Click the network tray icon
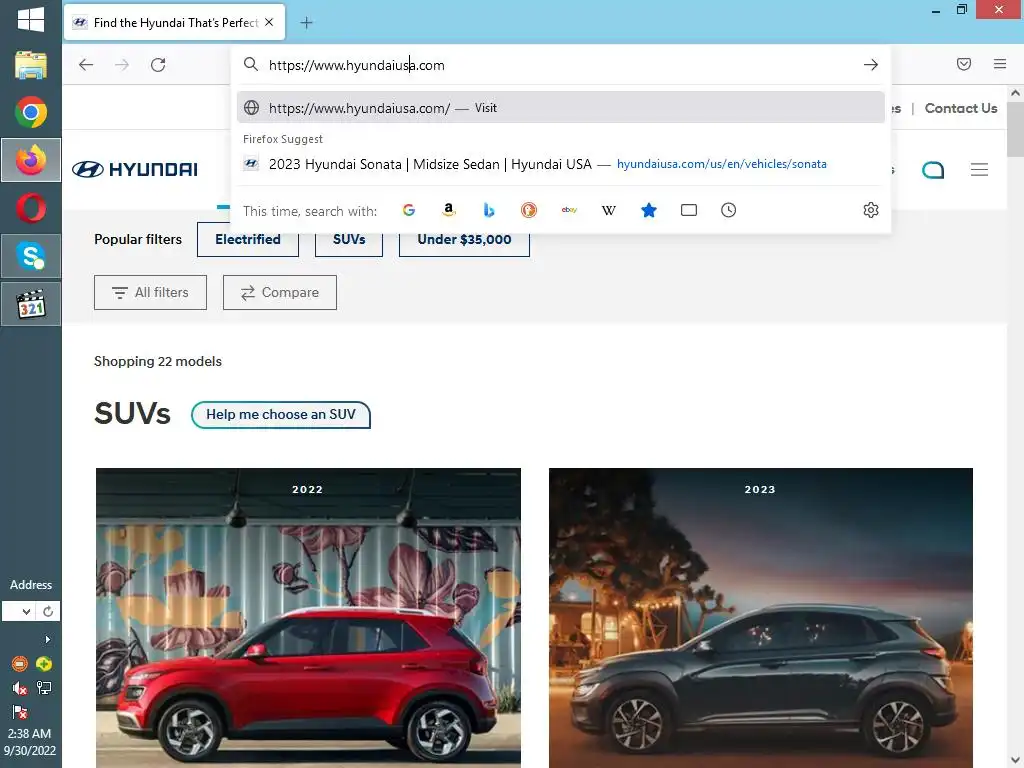The width and height of the screenshot is (1024, 768). tap(44, 688)
